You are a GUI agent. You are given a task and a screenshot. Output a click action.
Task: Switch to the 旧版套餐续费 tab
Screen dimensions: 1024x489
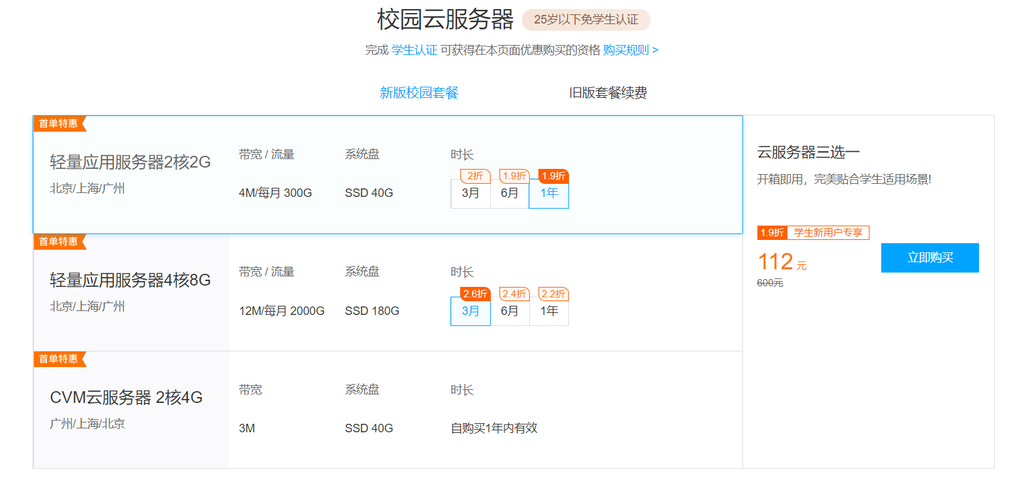608,93
